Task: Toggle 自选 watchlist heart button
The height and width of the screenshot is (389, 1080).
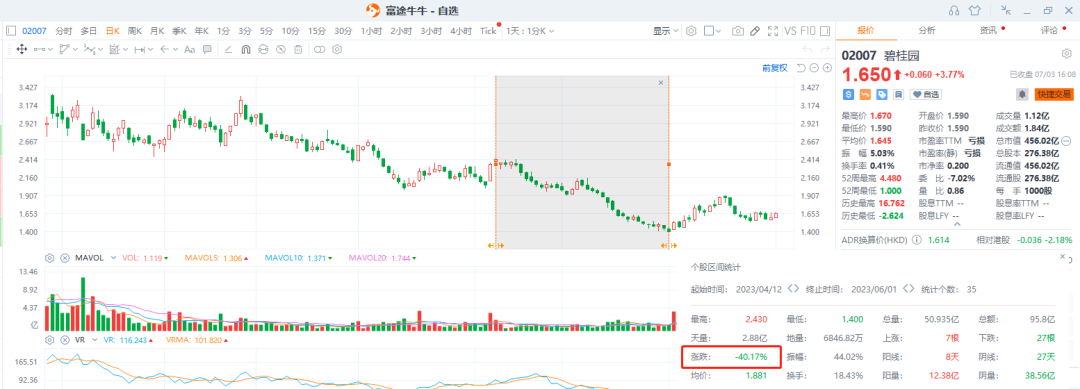Action: 926,94
